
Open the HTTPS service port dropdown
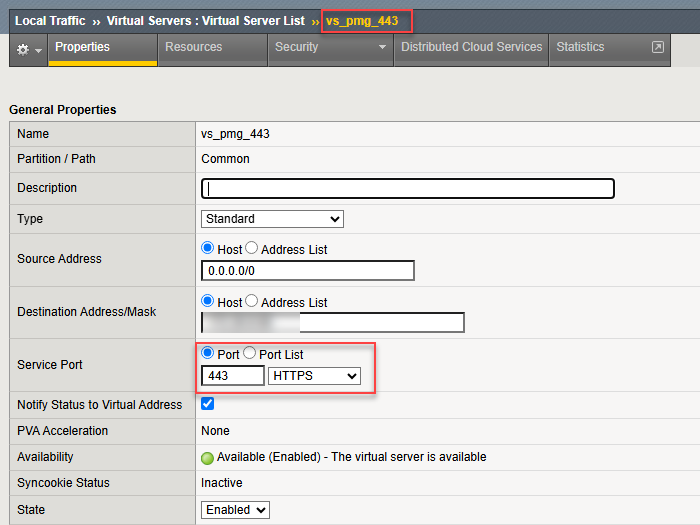[x=314, y=376]
